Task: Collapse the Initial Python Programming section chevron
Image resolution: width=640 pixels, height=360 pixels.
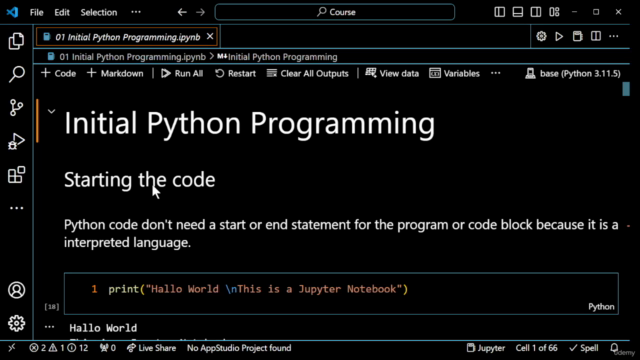Action: tap(51, 111)
